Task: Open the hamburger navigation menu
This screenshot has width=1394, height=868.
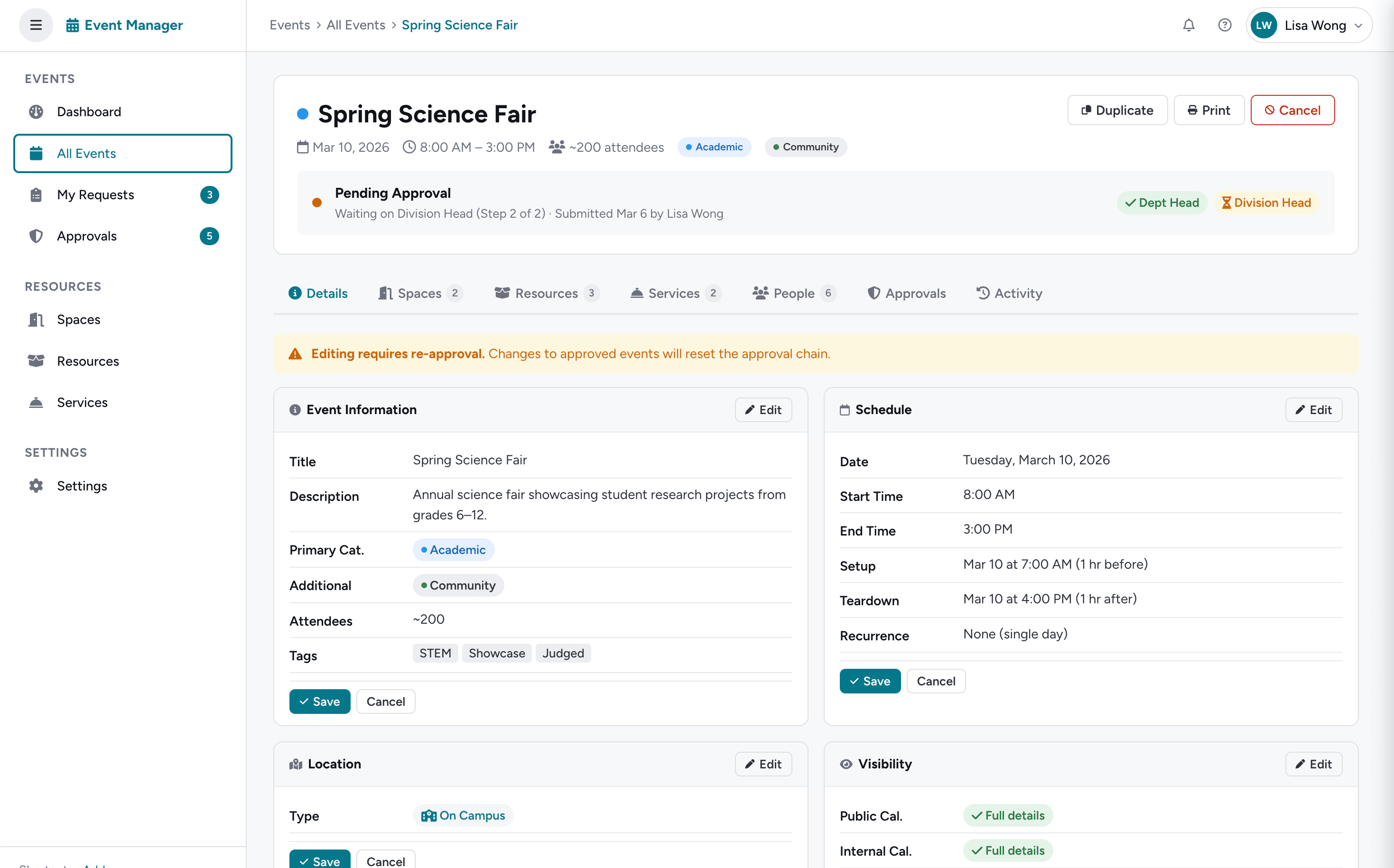Action: tap(36, 25)
